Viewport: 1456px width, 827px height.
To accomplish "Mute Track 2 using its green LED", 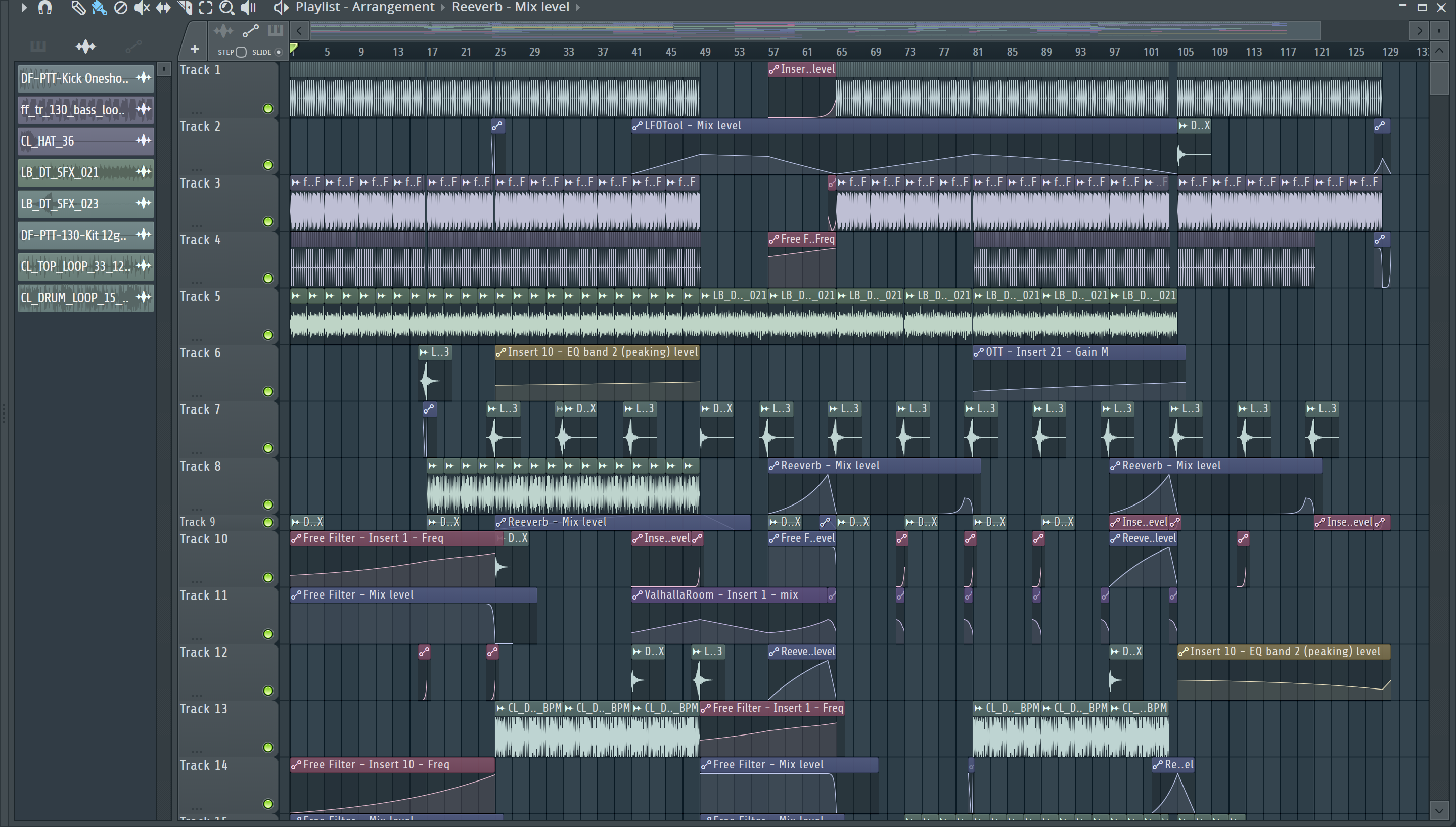I will (x=268, y=165).
